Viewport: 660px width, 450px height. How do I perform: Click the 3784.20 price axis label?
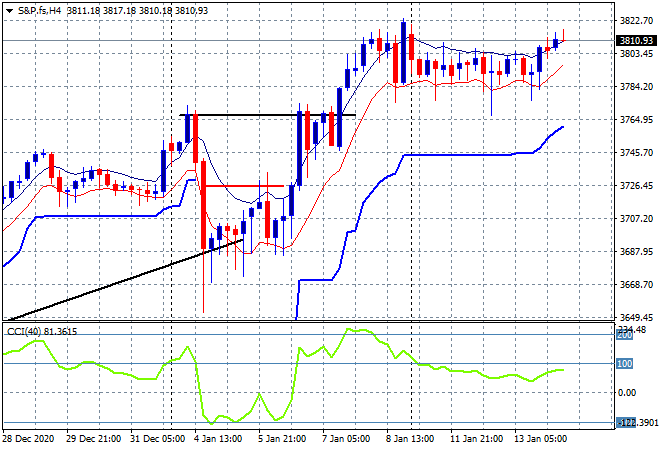point(636,86)
